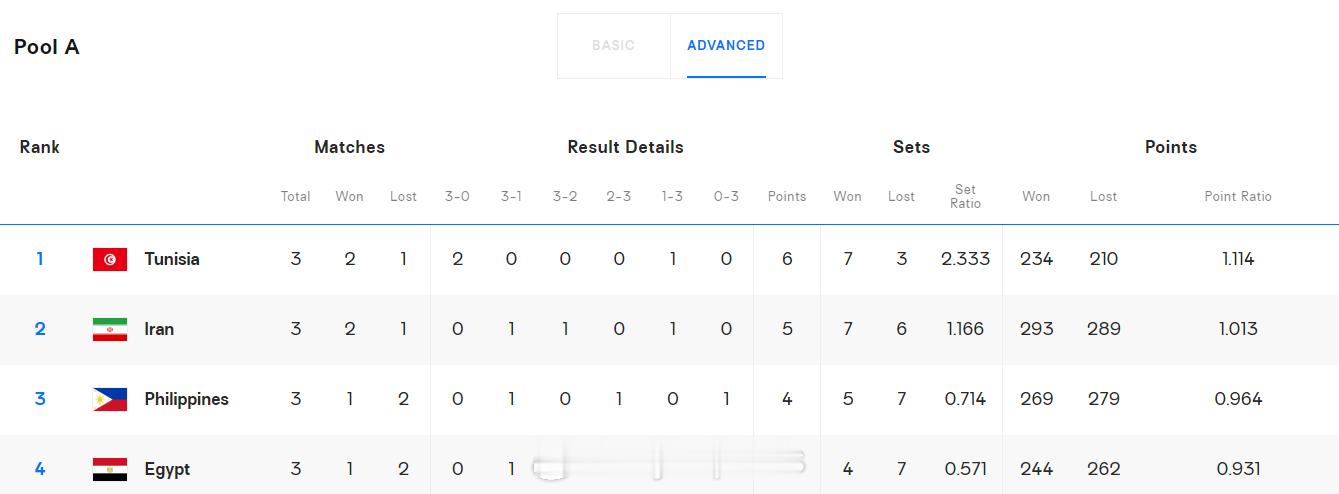Switch to the BASIC tab
Screen dimensions: 1339x494
tap(613, 45)
